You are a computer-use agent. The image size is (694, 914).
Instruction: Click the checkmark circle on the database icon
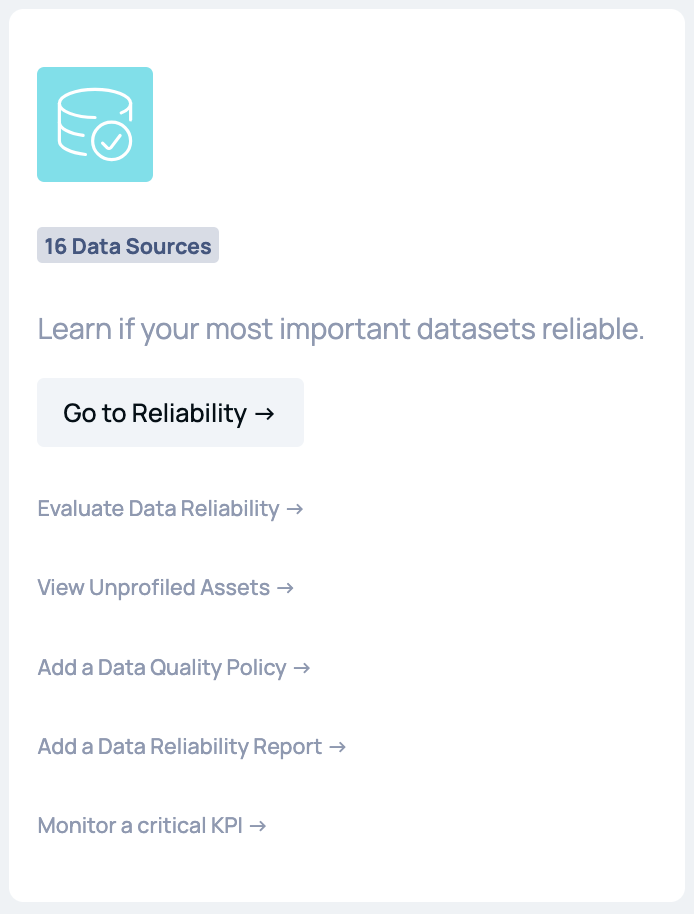point(112,140)
